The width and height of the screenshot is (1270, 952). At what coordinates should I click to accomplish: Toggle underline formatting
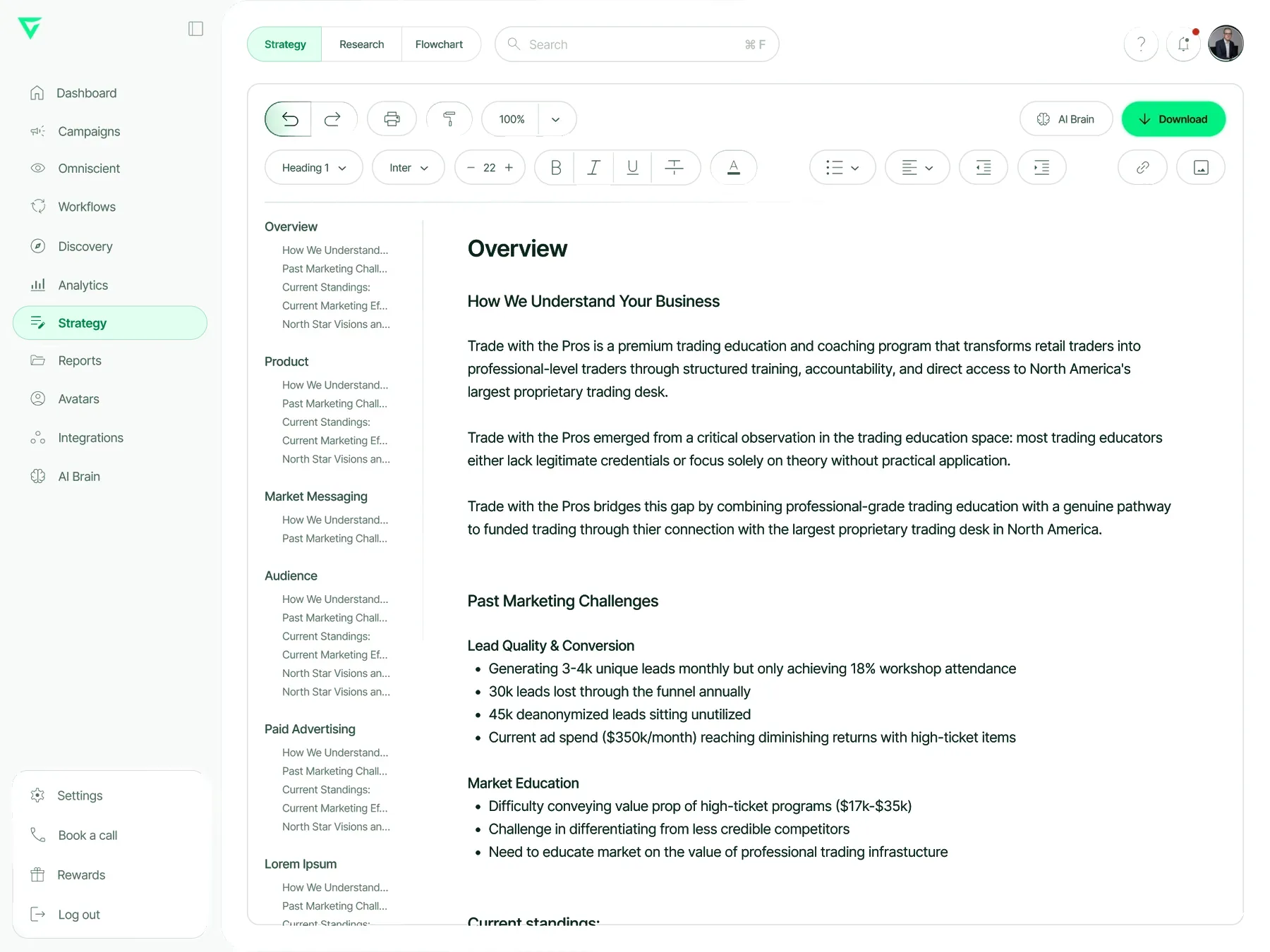click(632, 168)
